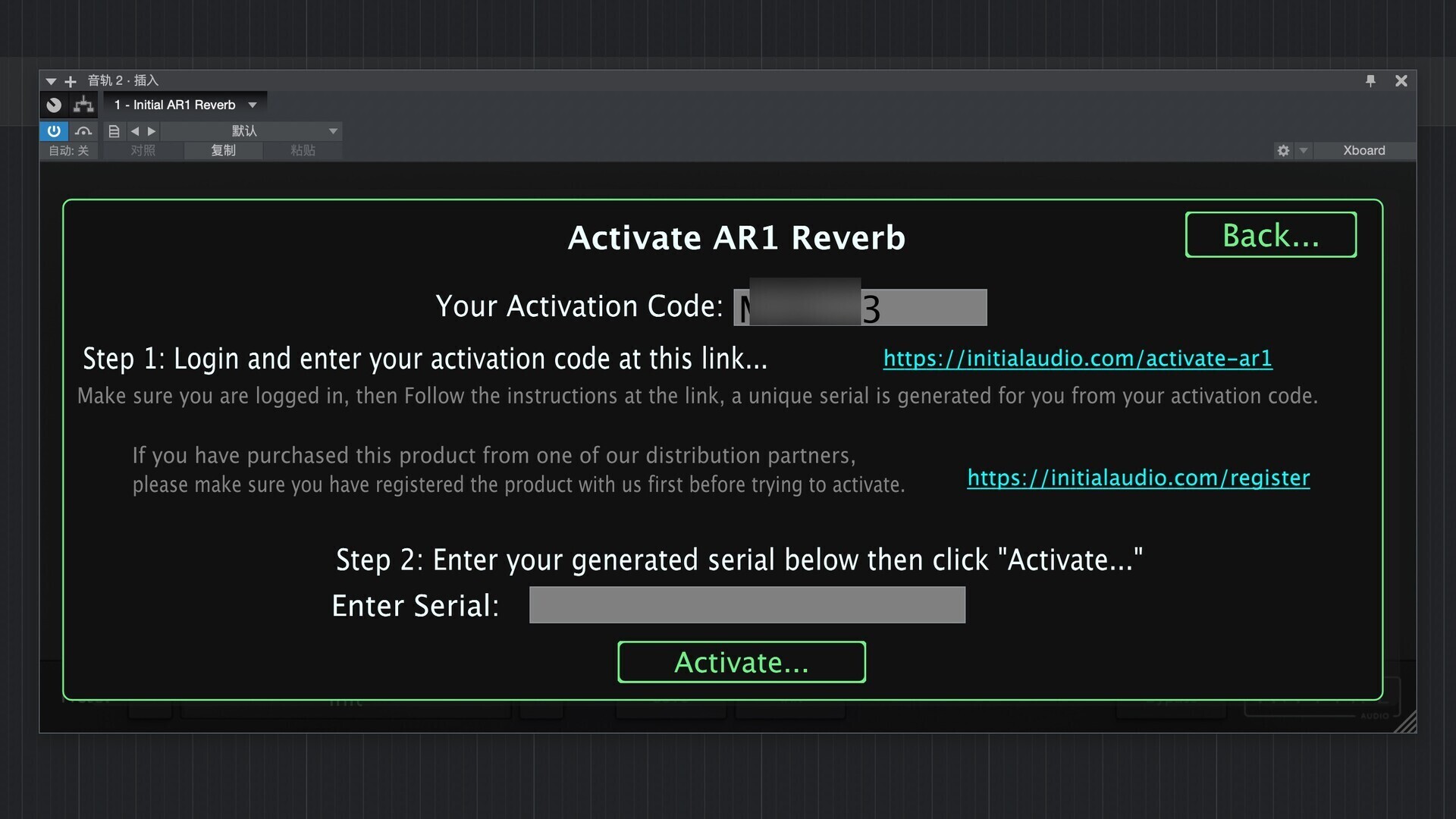Add insert with the plus icon
The image size is (1456, 819).
coord(71,81)
